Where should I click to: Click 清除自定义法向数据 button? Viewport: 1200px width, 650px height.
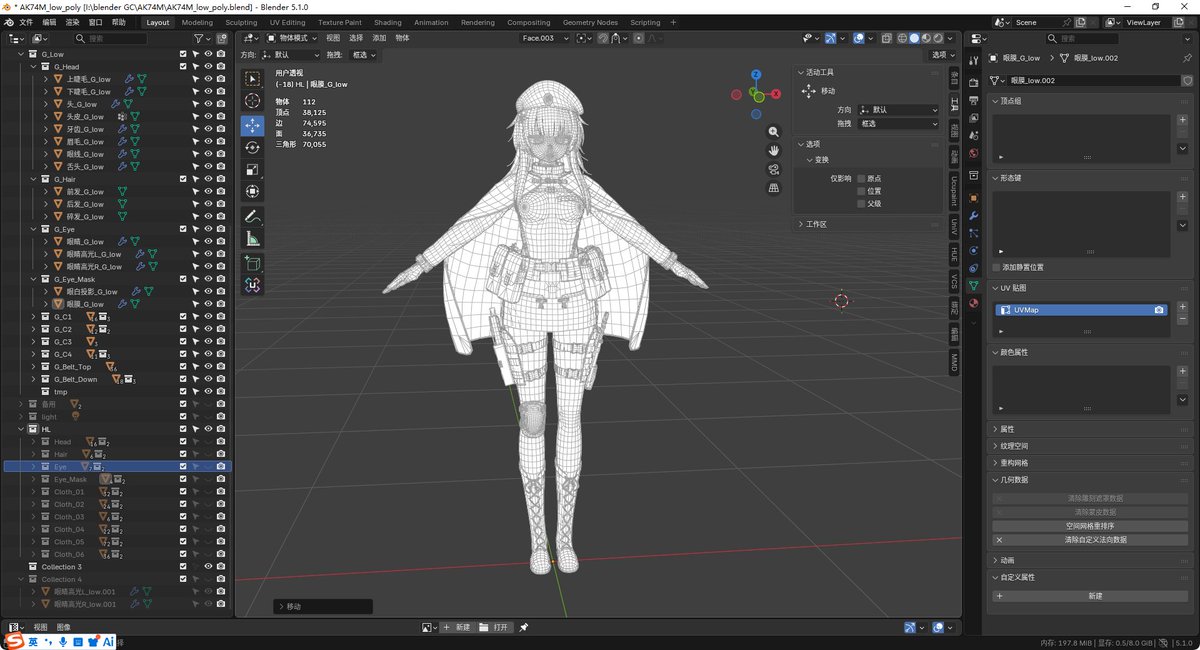(x=1089, y=539)
